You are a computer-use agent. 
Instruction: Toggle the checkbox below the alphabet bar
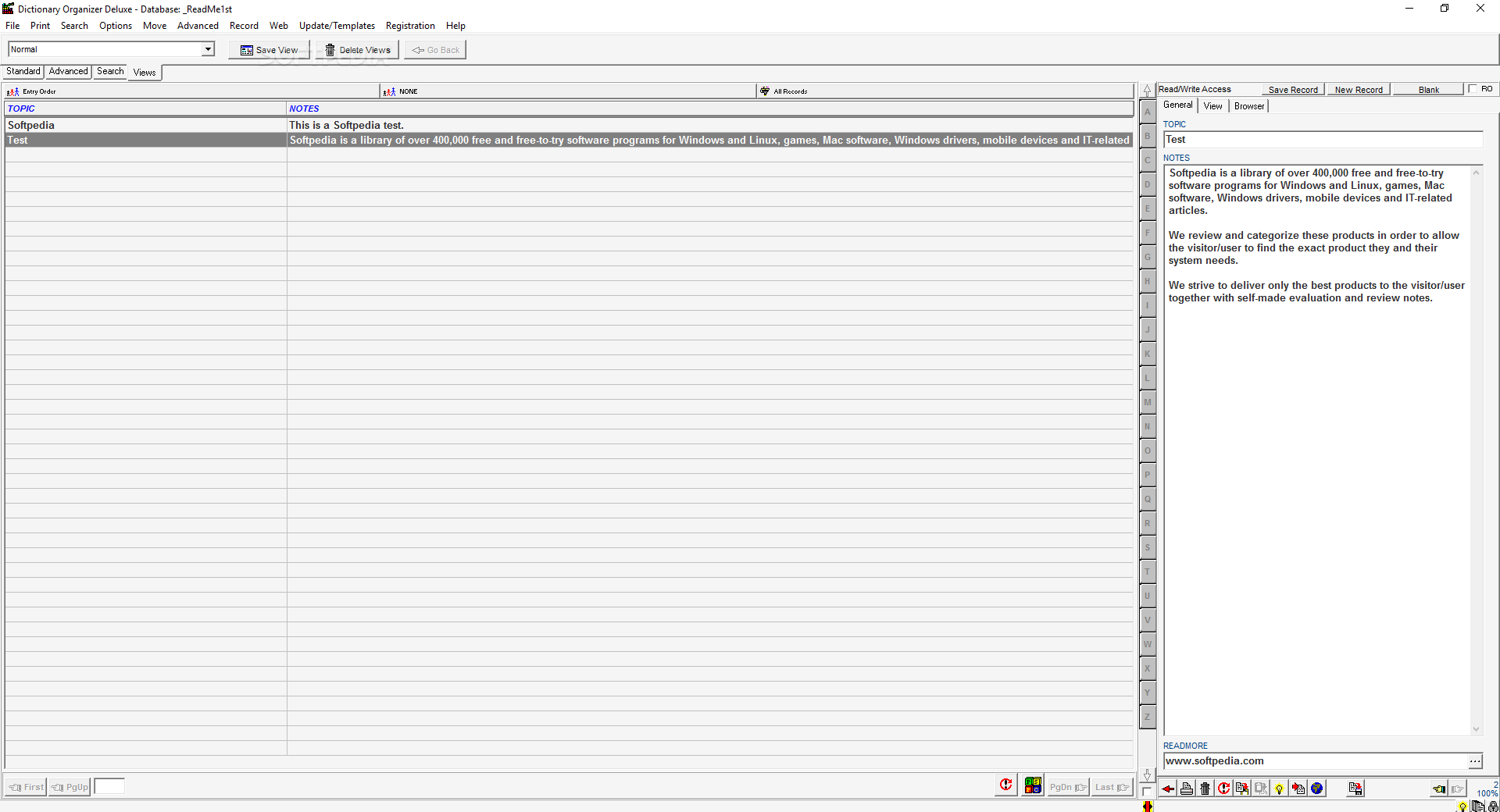point(1147,791)
